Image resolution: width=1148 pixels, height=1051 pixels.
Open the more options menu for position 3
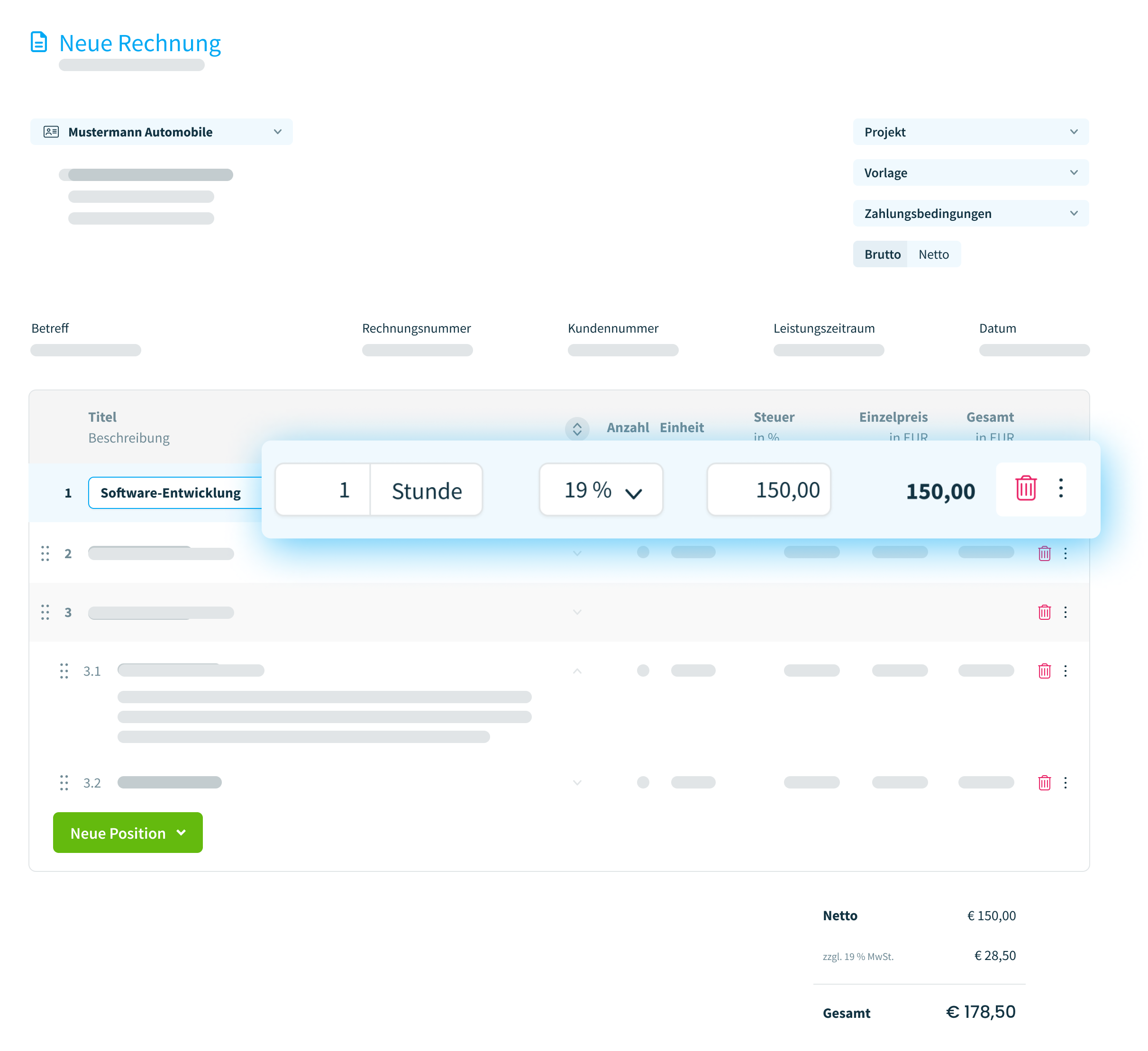point(1065,612)
